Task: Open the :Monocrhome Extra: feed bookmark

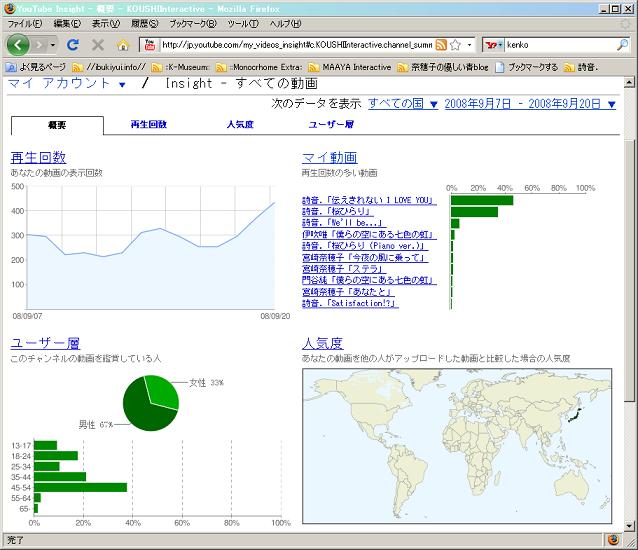Action: (259, 68)
